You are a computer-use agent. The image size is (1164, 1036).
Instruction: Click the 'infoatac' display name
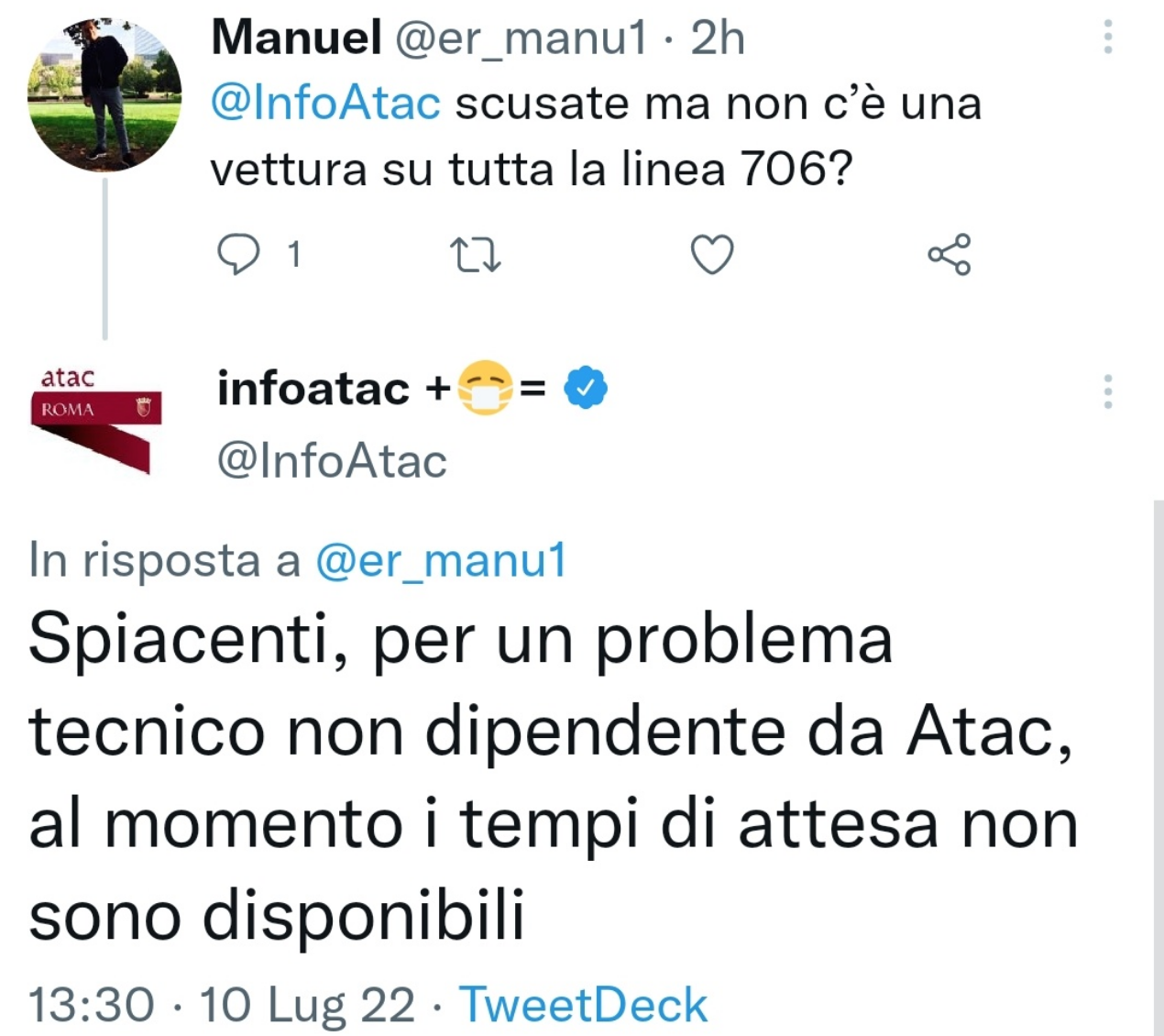click(x=313, y=389)
